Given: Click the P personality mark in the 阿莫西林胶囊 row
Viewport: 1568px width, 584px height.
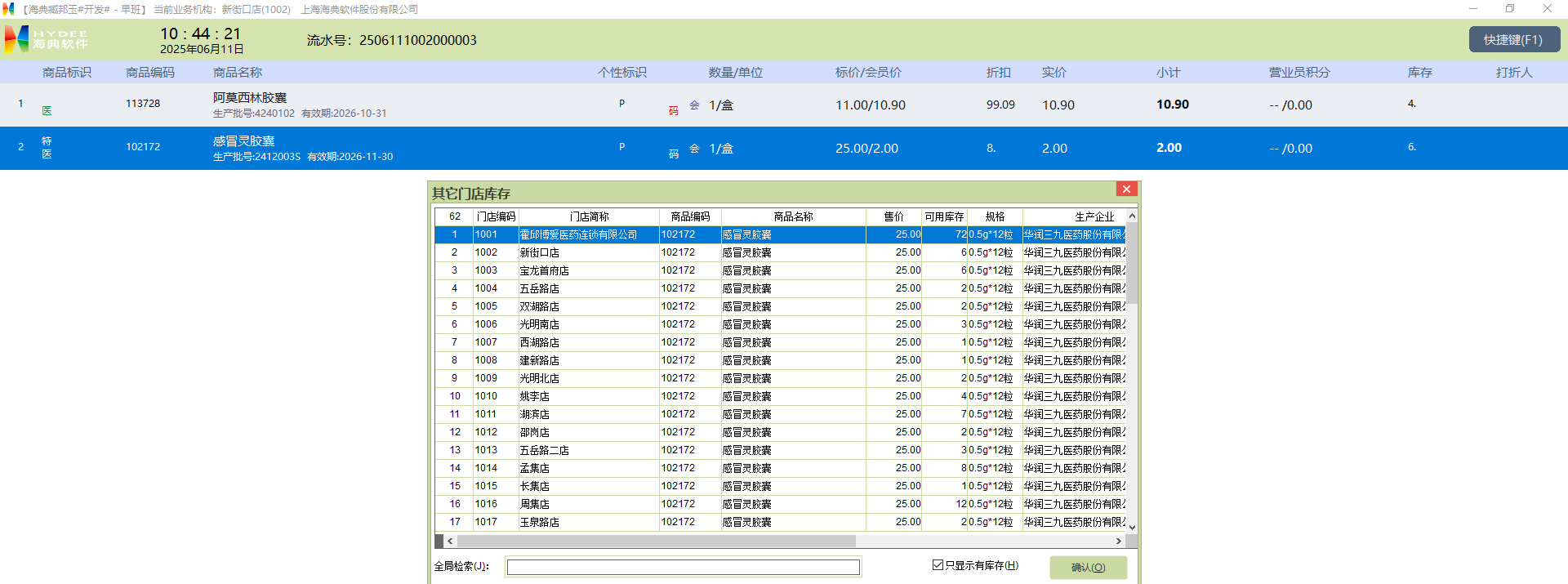Looking at the screenshot, I should pos(621,104).
